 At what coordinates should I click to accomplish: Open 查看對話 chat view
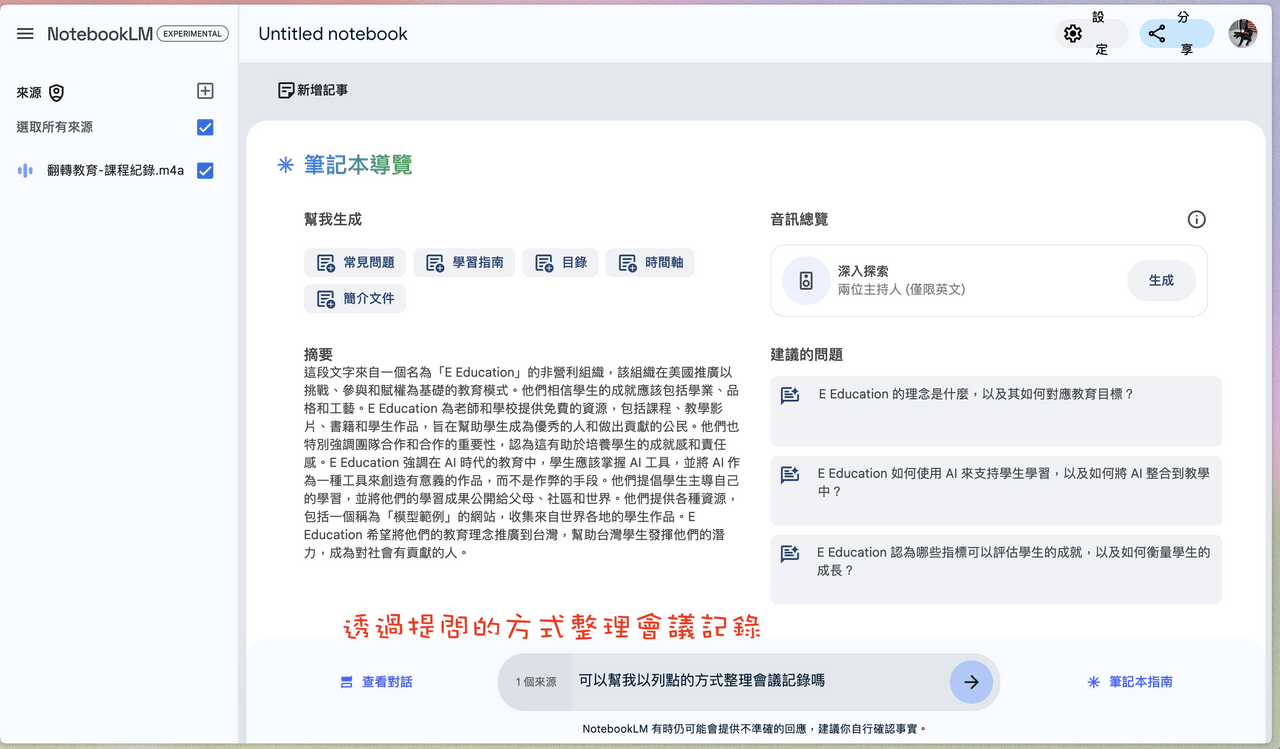376,682
